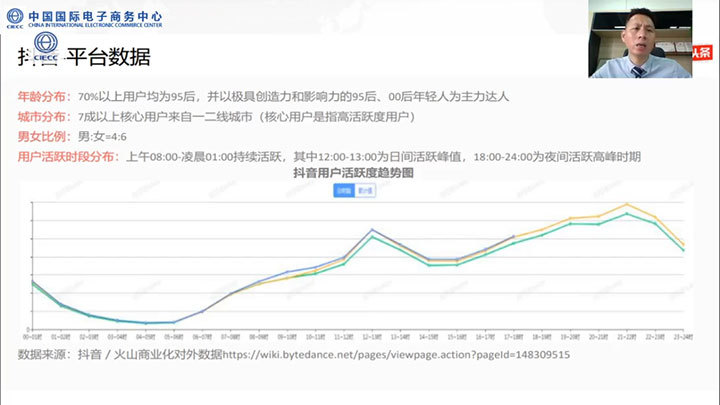This screenshot has width=720, height=405.
Task: Click the blue line peak at 12-13时
Action: 372,229
